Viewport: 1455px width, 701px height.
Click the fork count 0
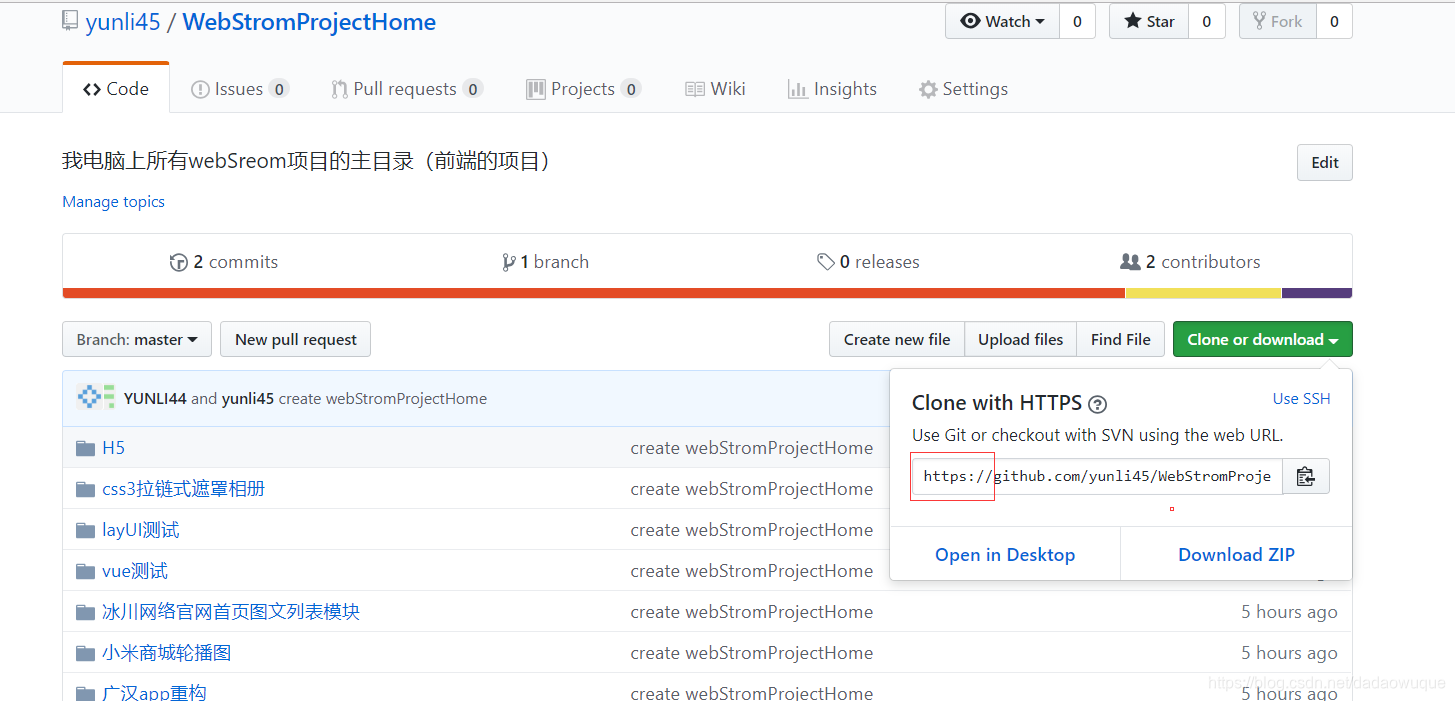tap(1334, 21)
